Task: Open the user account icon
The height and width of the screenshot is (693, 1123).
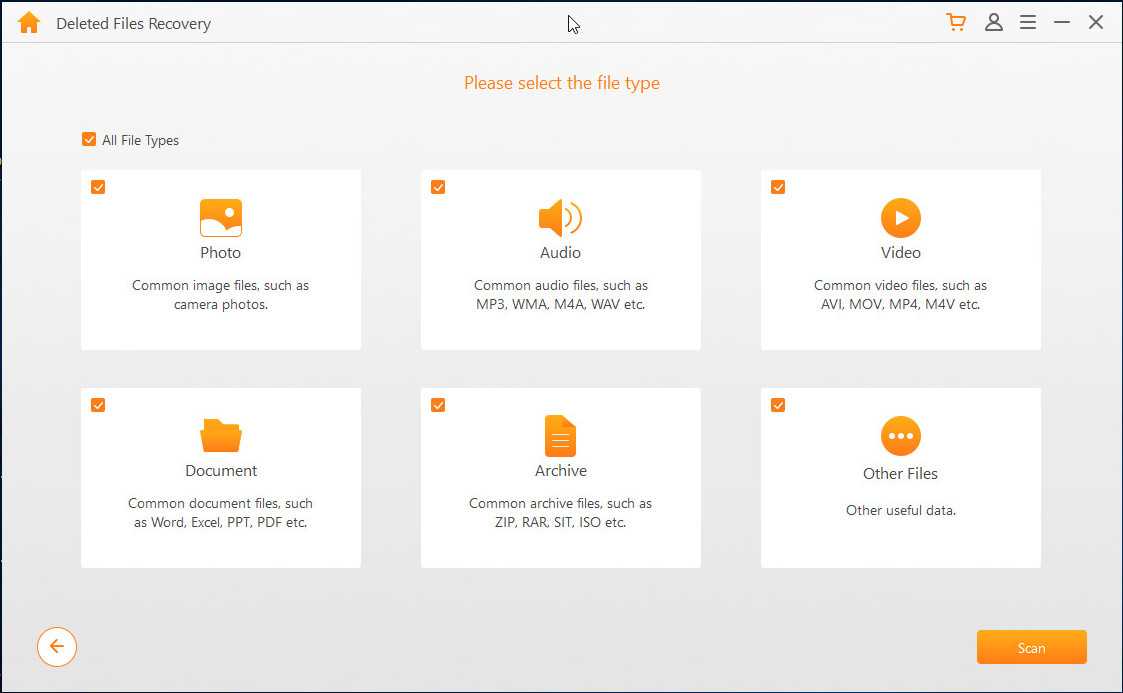Action: coord(993,22)
